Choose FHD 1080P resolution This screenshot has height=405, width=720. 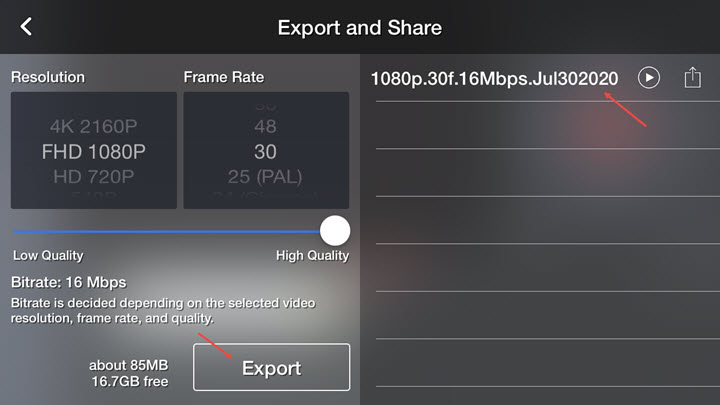[x=94, y=152]
